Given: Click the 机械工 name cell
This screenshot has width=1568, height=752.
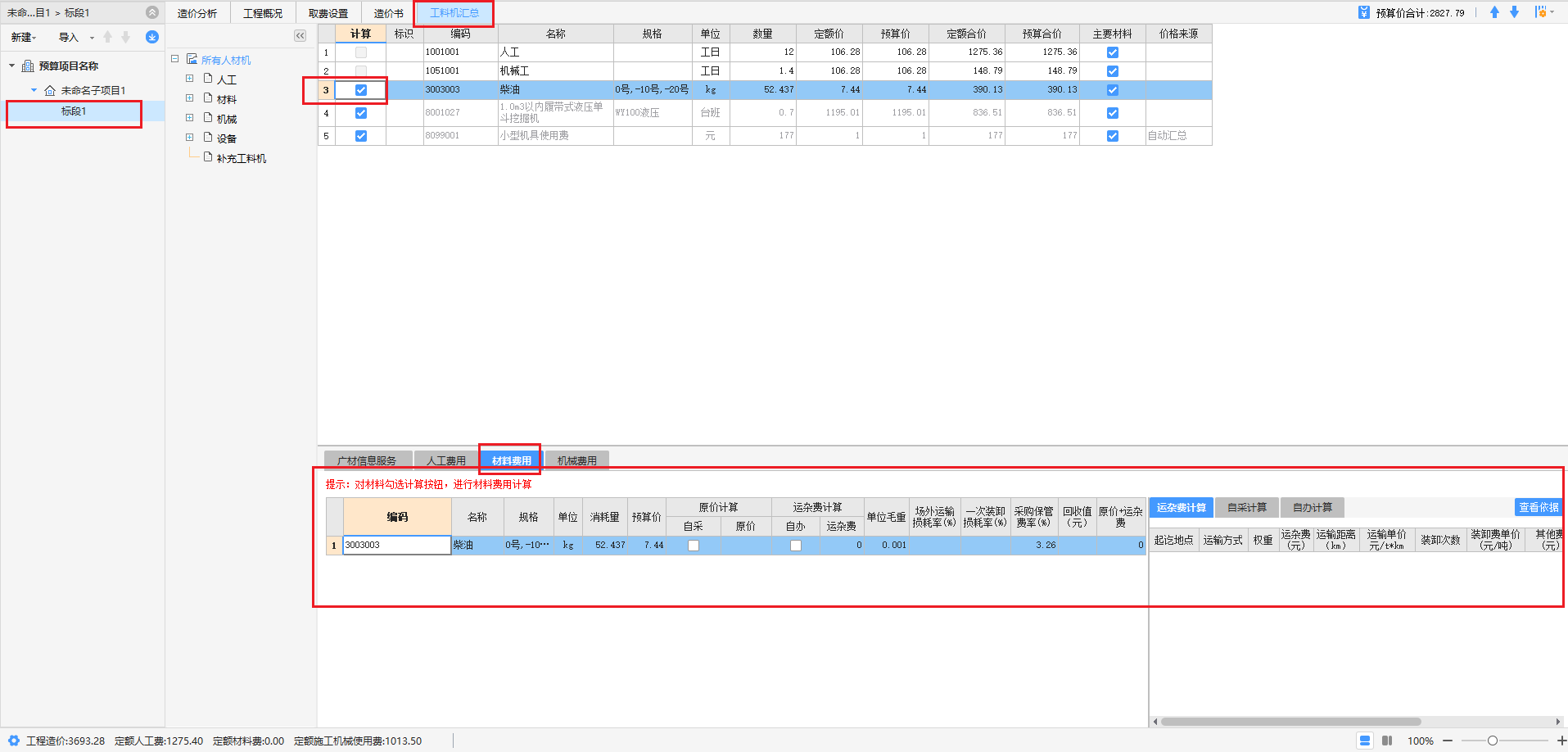Looking at the screenshot, I should pos(555,71).
